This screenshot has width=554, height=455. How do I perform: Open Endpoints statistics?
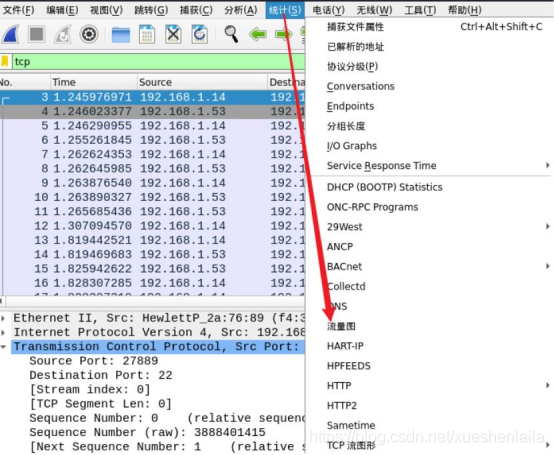pyautogui.click(x=429, y=106)
